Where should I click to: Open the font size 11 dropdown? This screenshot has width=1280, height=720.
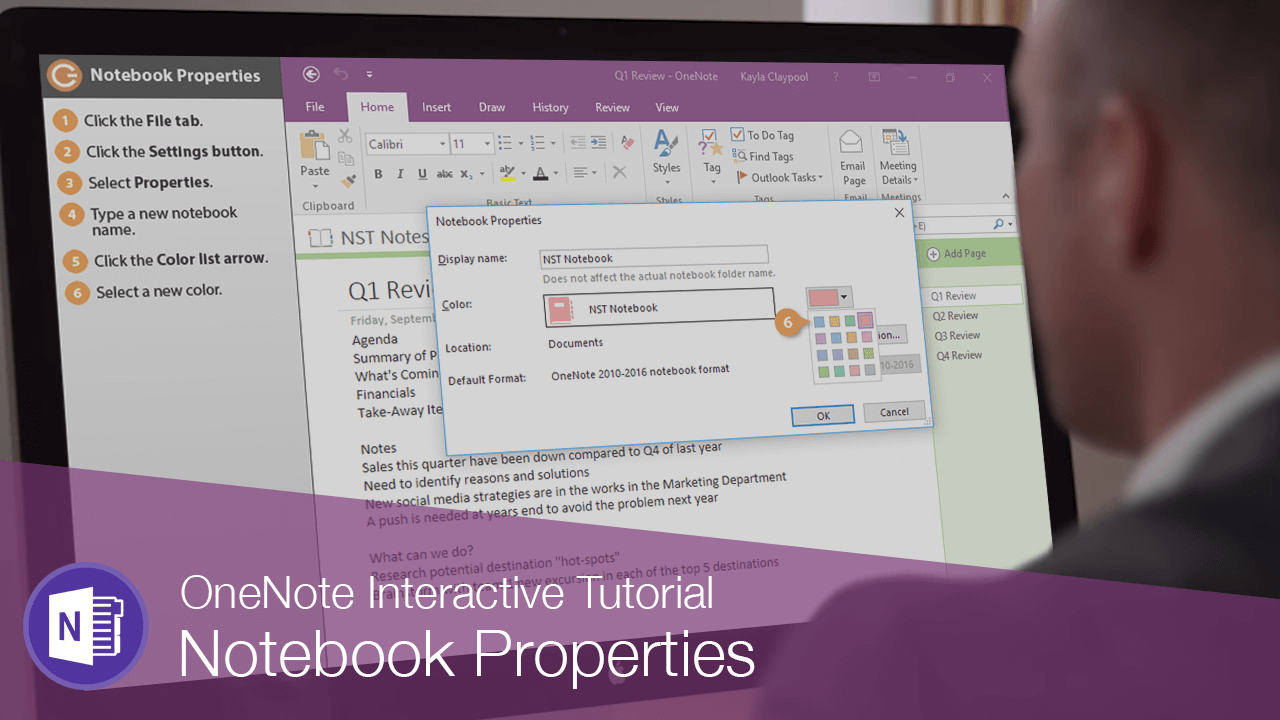(x=487, y=144)
